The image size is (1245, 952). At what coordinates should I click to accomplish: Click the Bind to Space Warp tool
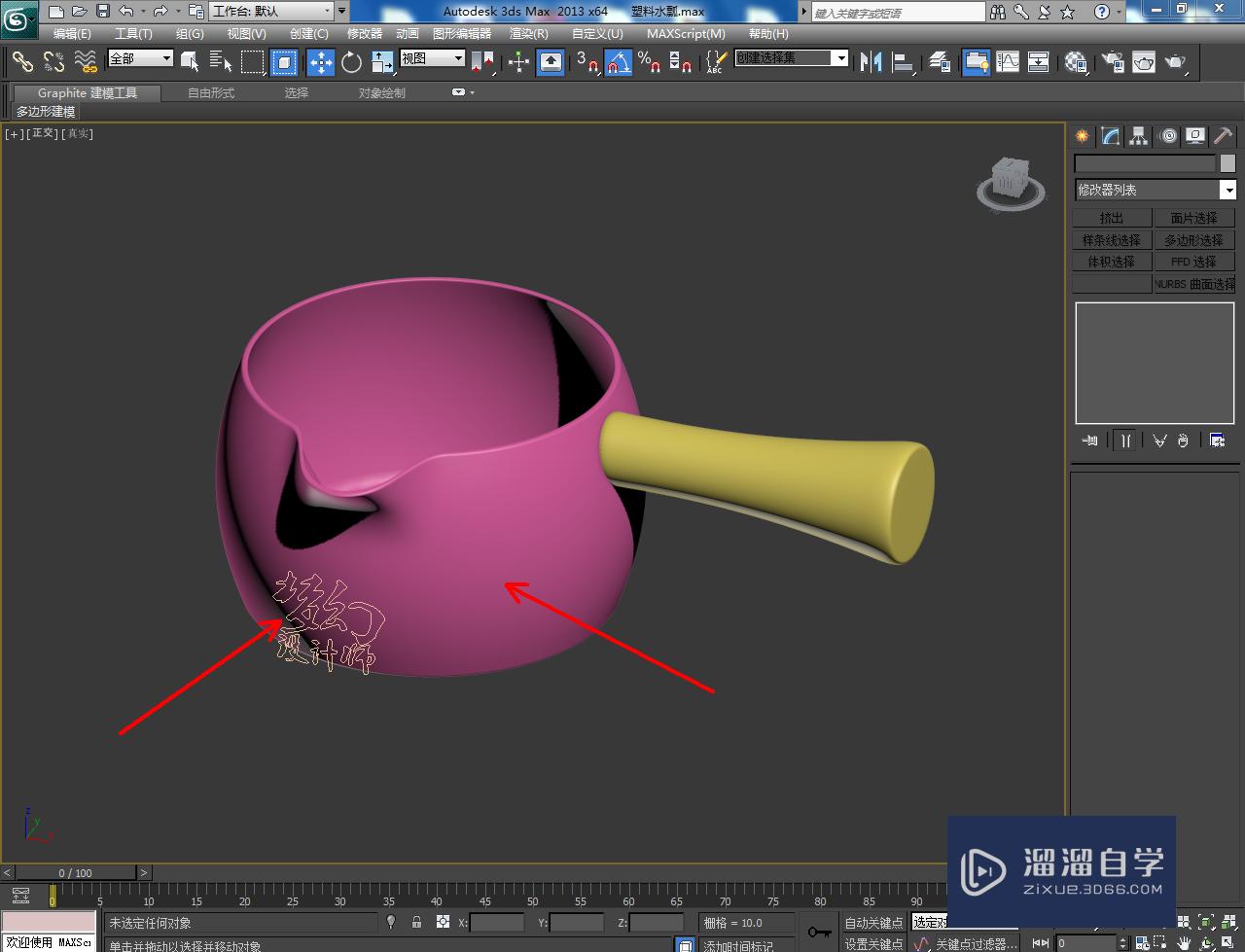tap(87, 62)
